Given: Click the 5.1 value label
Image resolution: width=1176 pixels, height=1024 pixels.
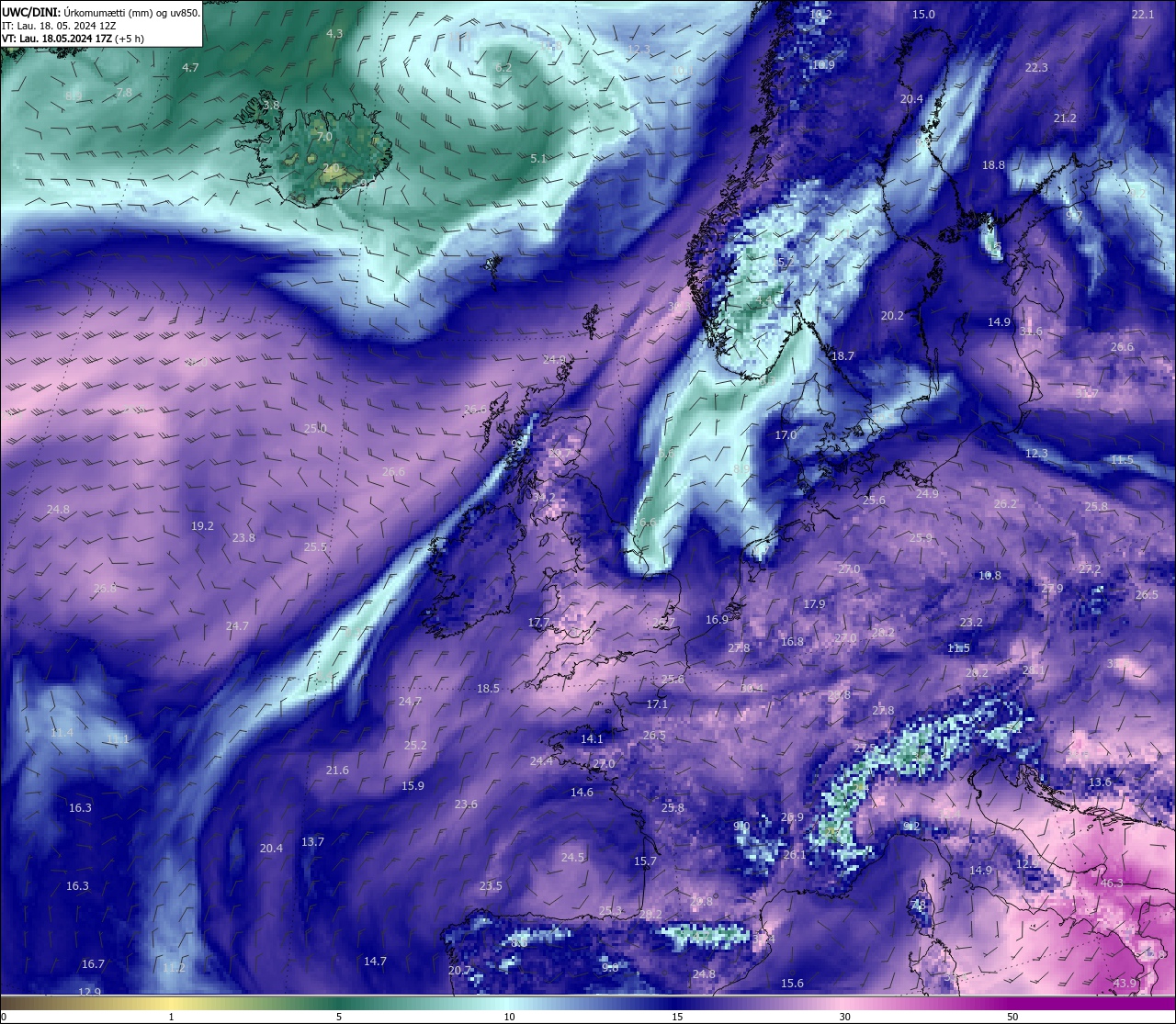Looking at the screenshot, I should pyautogui.click(x=538, y=159).
